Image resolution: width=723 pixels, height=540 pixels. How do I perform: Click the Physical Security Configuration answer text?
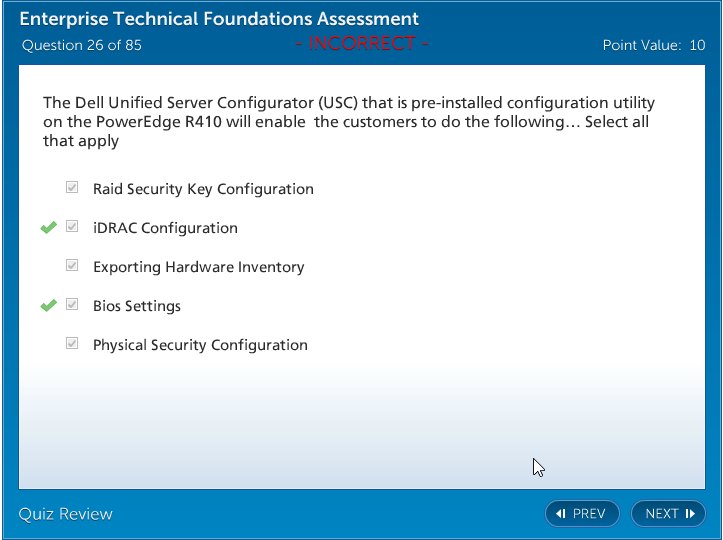200,345
